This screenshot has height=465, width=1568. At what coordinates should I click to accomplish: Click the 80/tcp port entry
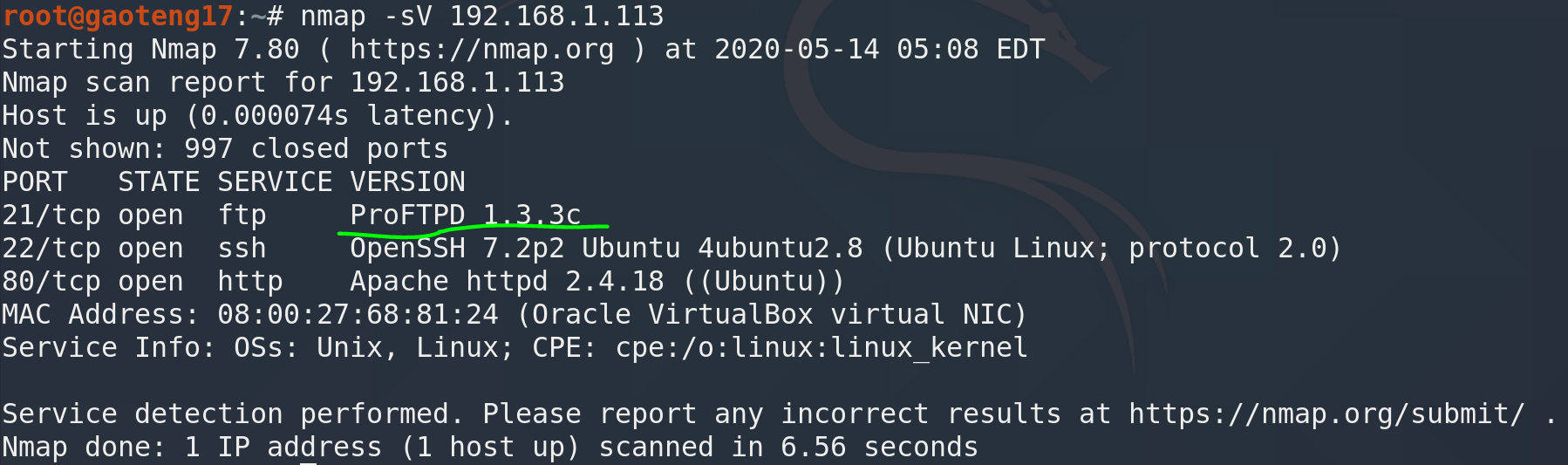point(51,282)
